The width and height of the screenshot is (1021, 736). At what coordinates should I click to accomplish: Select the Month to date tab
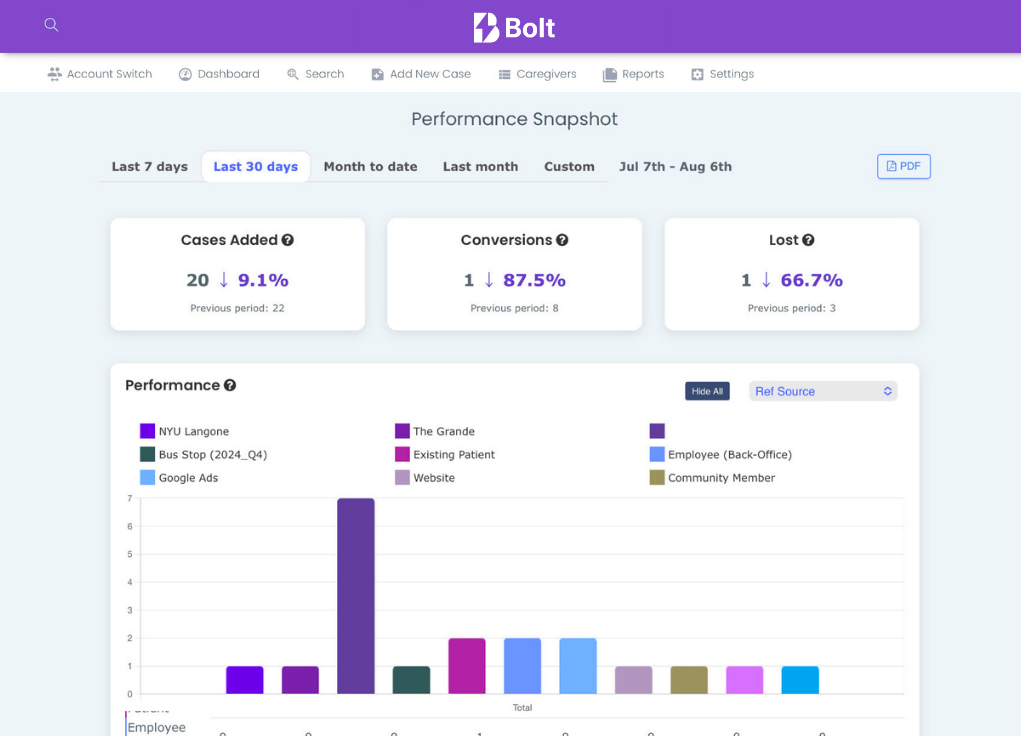(x=370, y=166)
